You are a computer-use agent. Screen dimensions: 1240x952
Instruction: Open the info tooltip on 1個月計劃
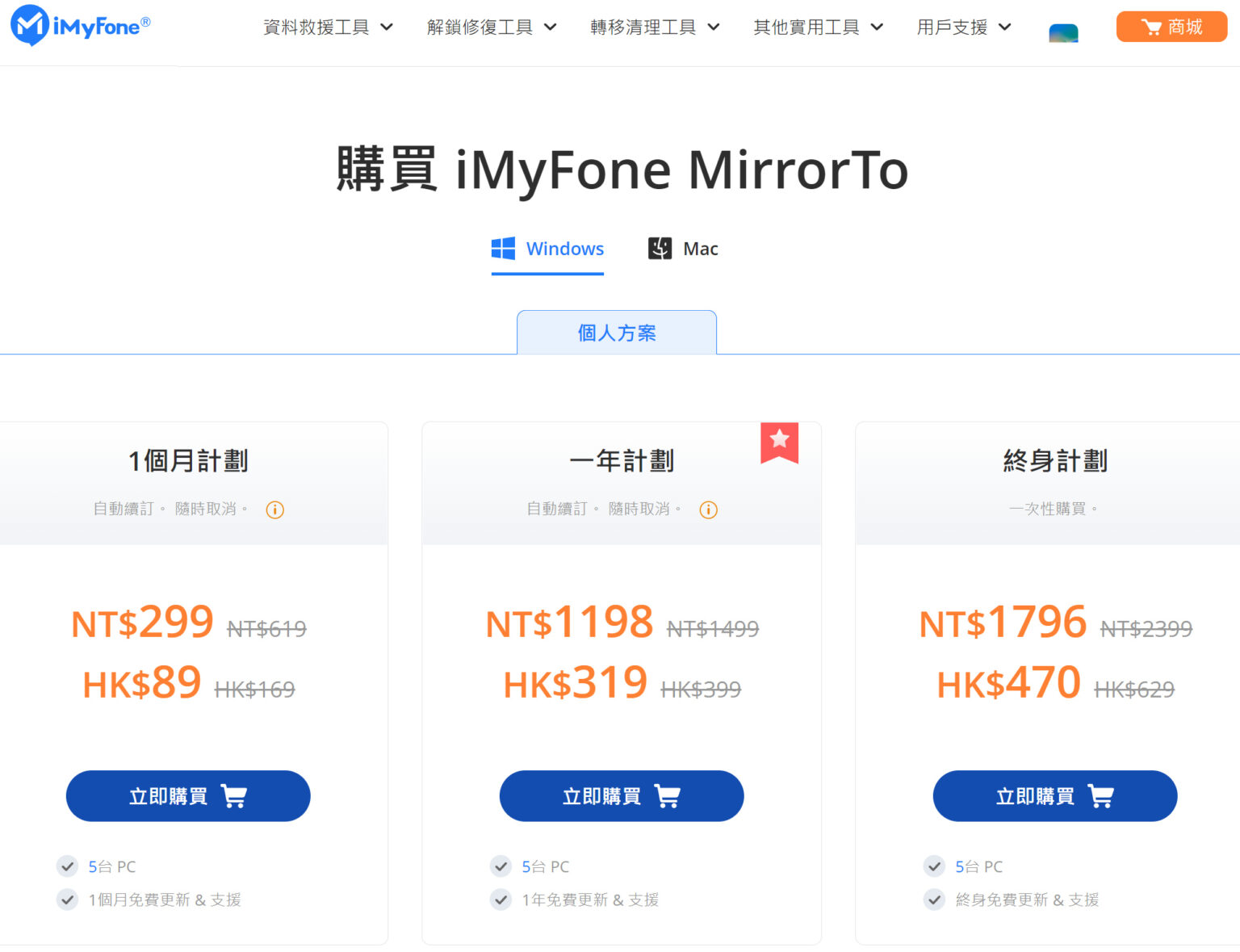point(274,510)
